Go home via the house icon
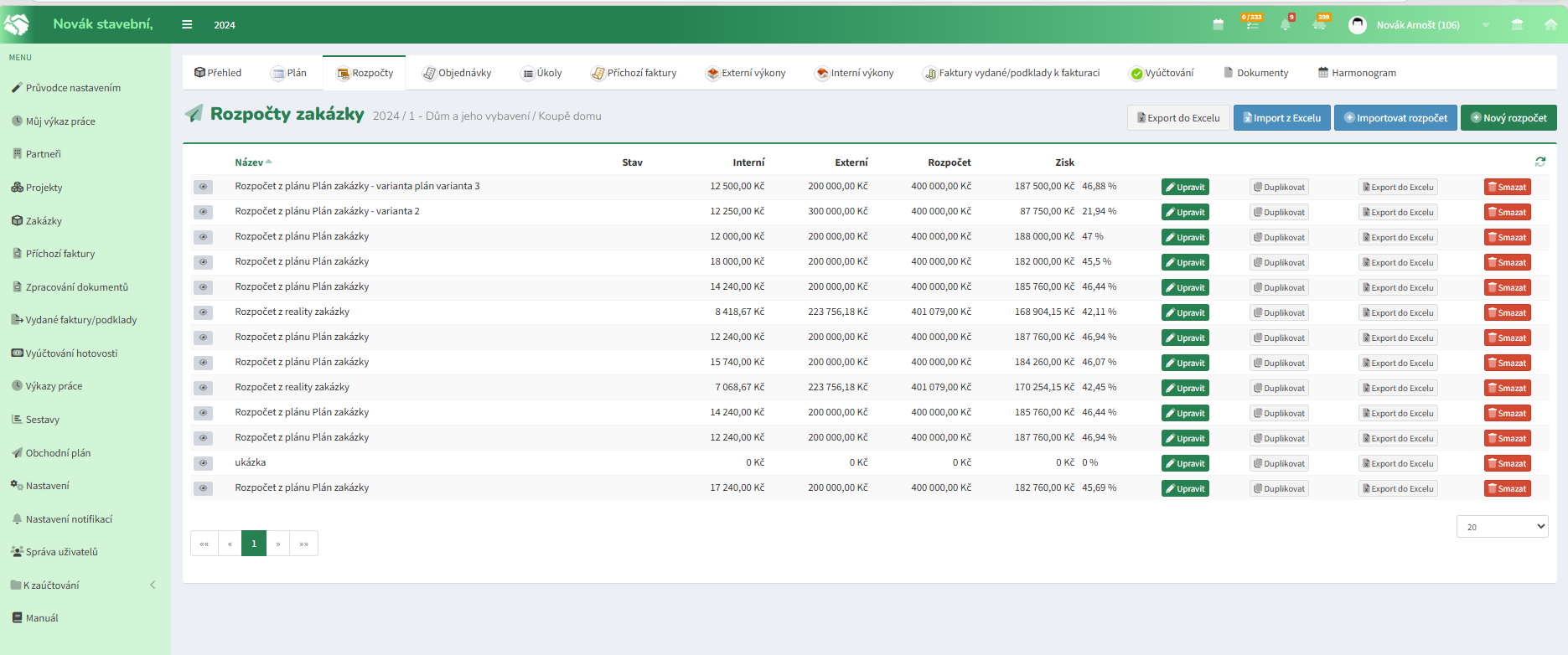This screenshot has height=655, width=1568. [x=1550, y=24]
